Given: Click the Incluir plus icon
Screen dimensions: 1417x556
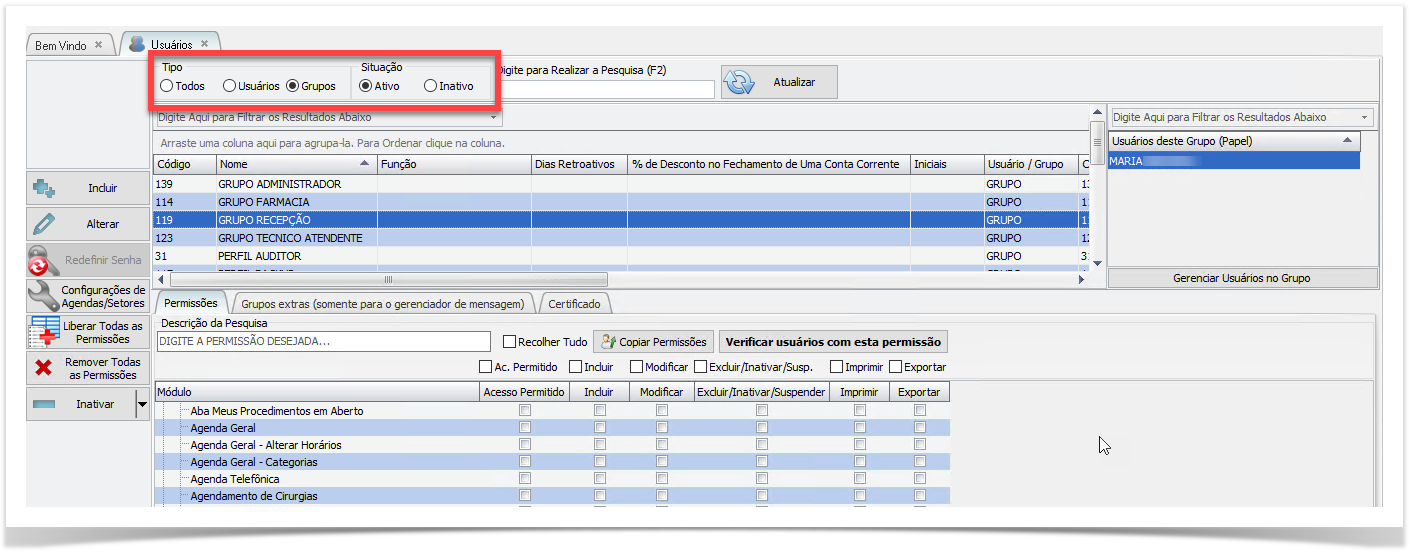Looking at the screenshot, I should click(x=44, y=188).
